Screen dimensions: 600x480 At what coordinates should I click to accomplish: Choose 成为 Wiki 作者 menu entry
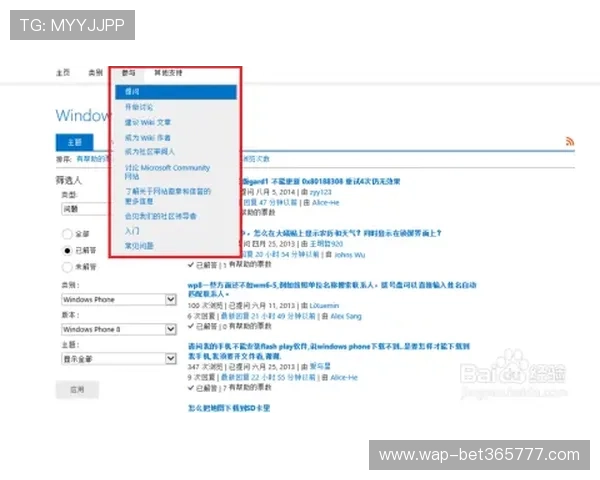tap(148, 137)
